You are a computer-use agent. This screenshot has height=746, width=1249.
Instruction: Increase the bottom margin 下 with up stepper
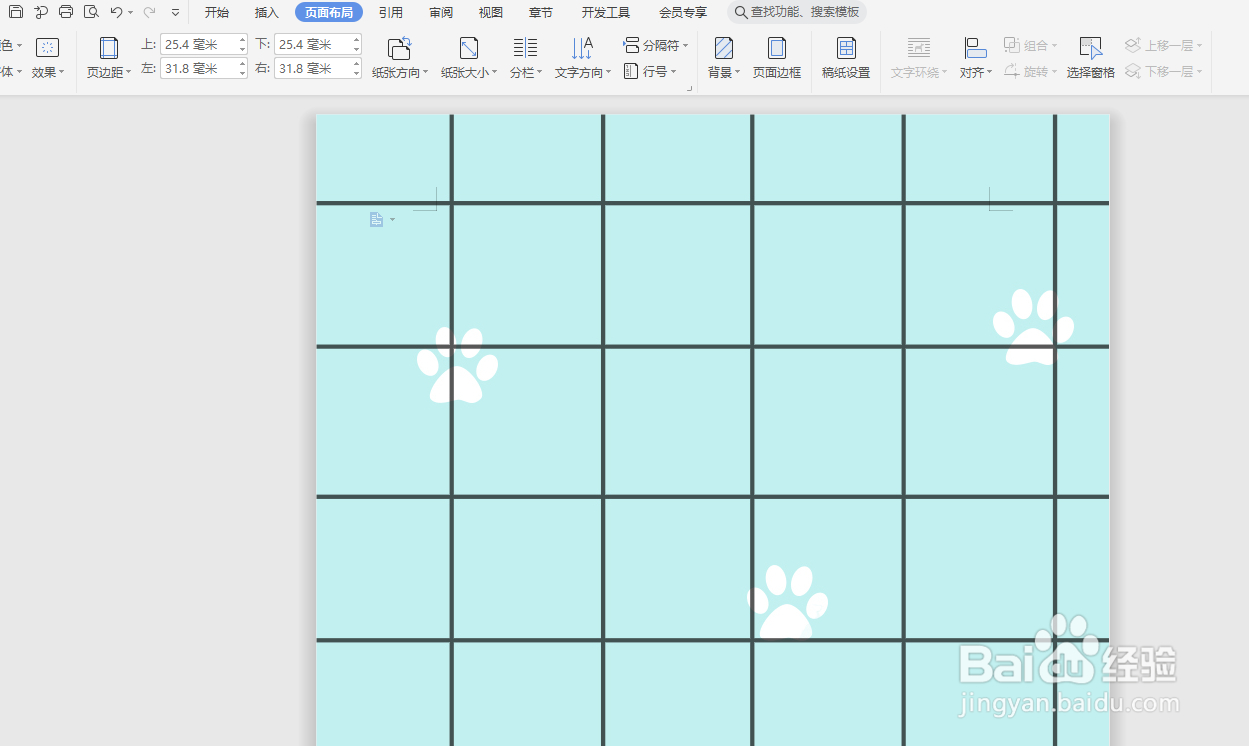357,39
